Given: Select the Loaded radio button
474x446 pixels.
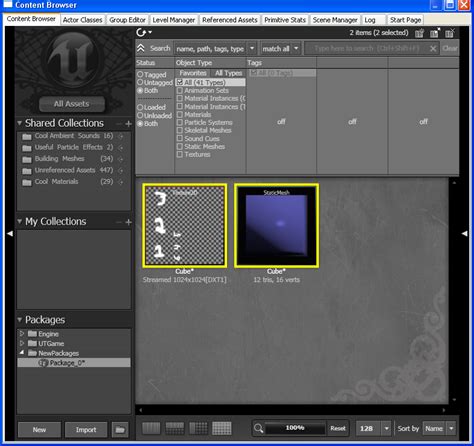Looking at the screenshot, I should click(x=140, y=107).
